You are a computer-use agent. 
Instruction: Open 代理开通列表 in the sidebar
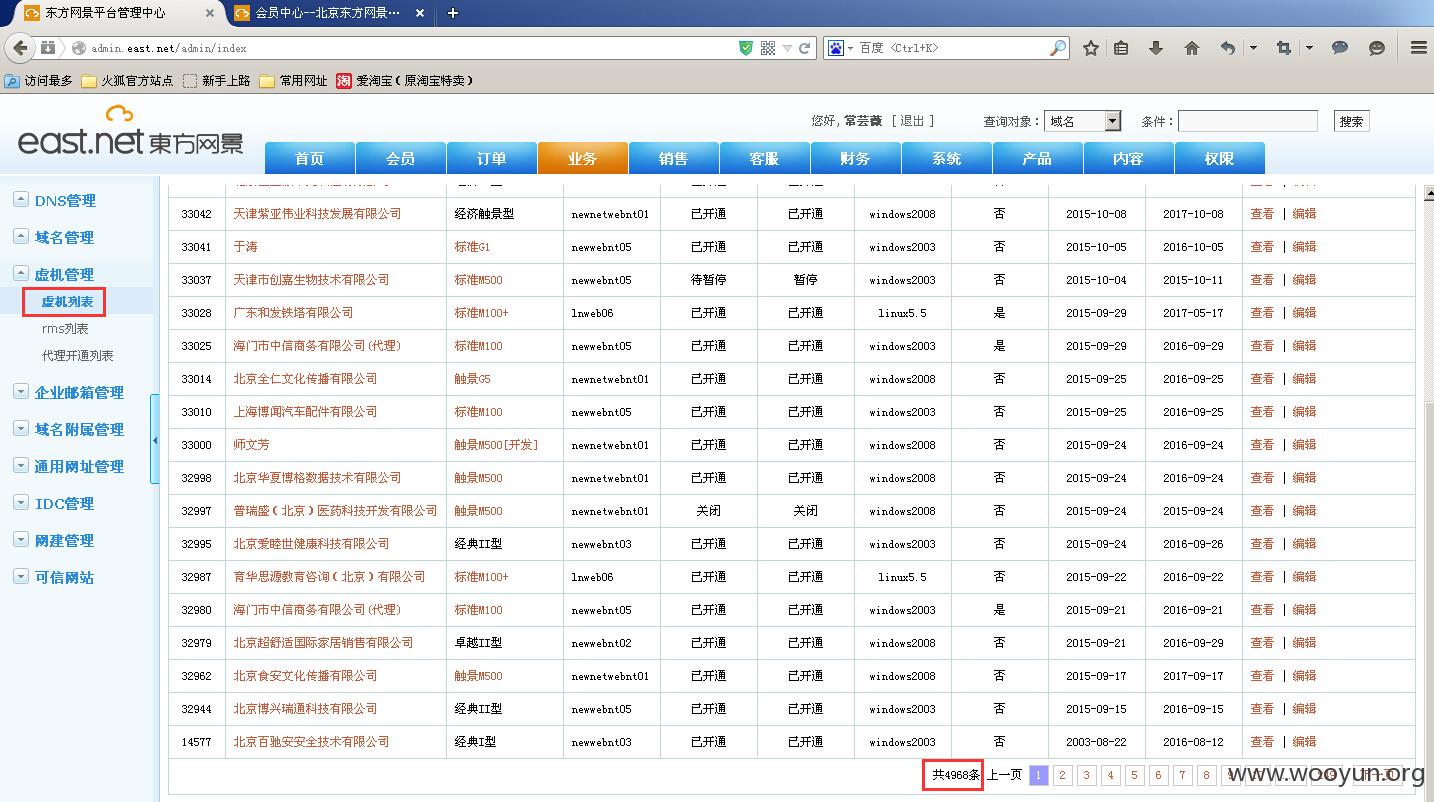[77, 356]
